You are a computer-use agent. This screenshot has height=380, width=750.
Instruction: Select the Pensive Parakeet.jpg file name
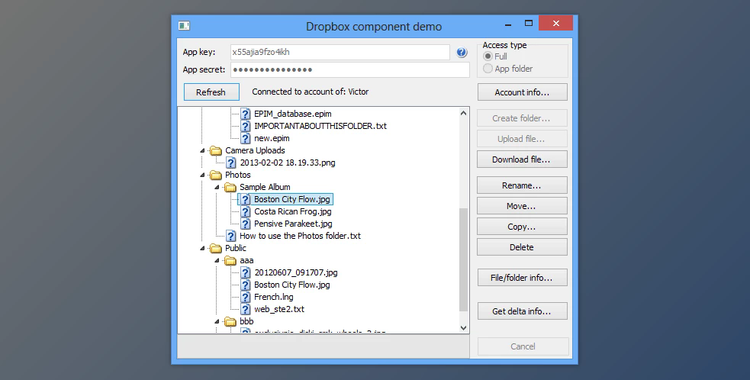(293, 224)
